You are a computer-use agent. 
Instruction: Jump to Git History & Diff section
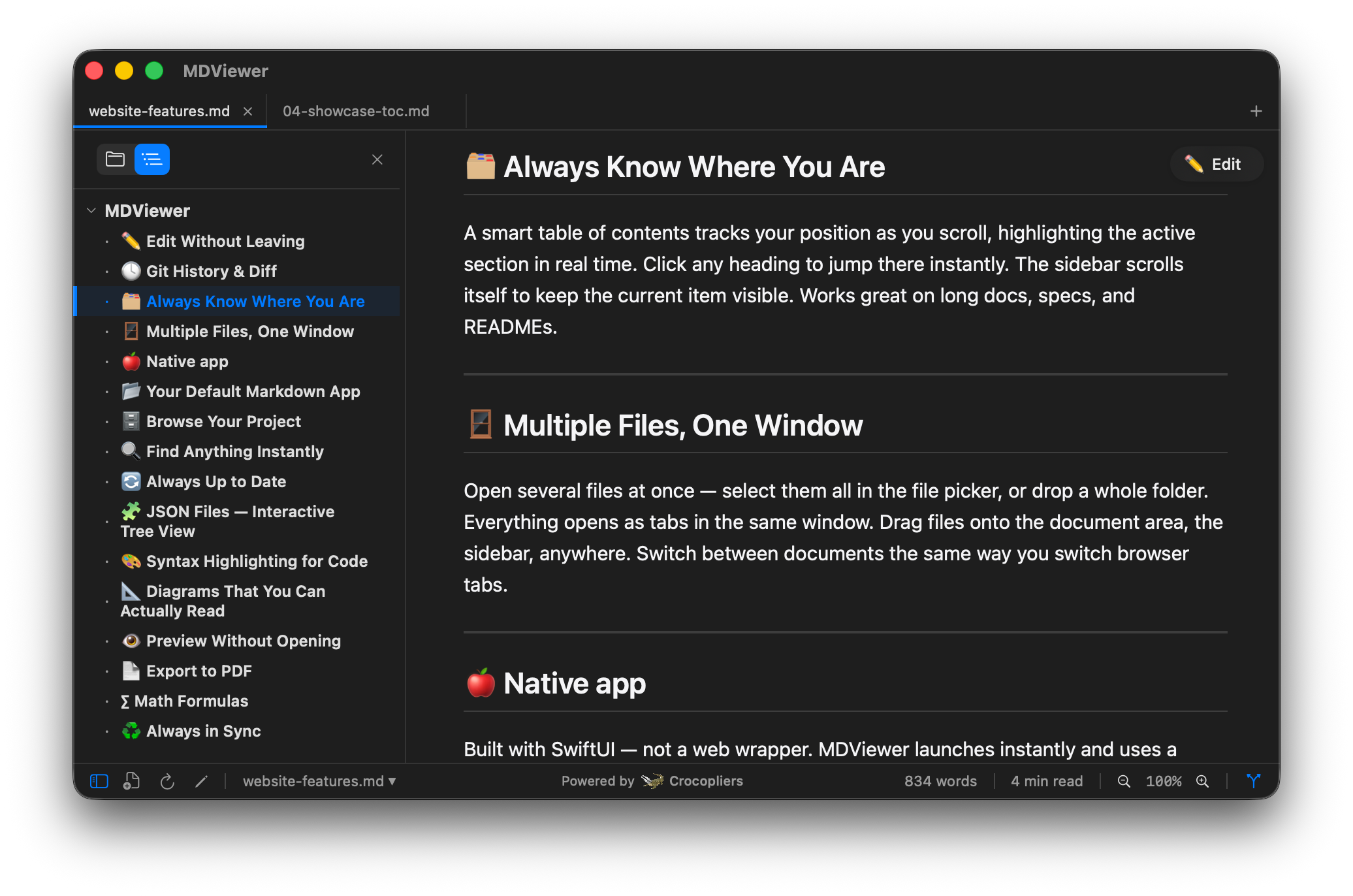click(238, 271)
